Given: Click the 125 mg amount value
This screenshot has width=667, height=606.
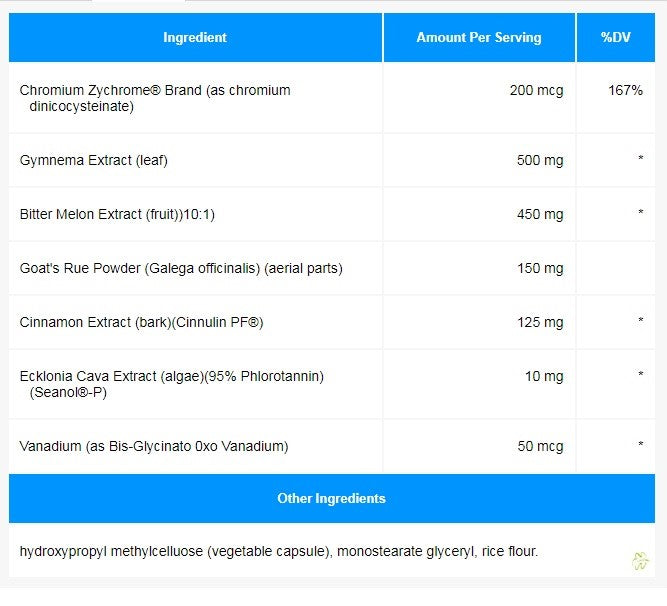Looking at the screenshot, I should [540, 322].
